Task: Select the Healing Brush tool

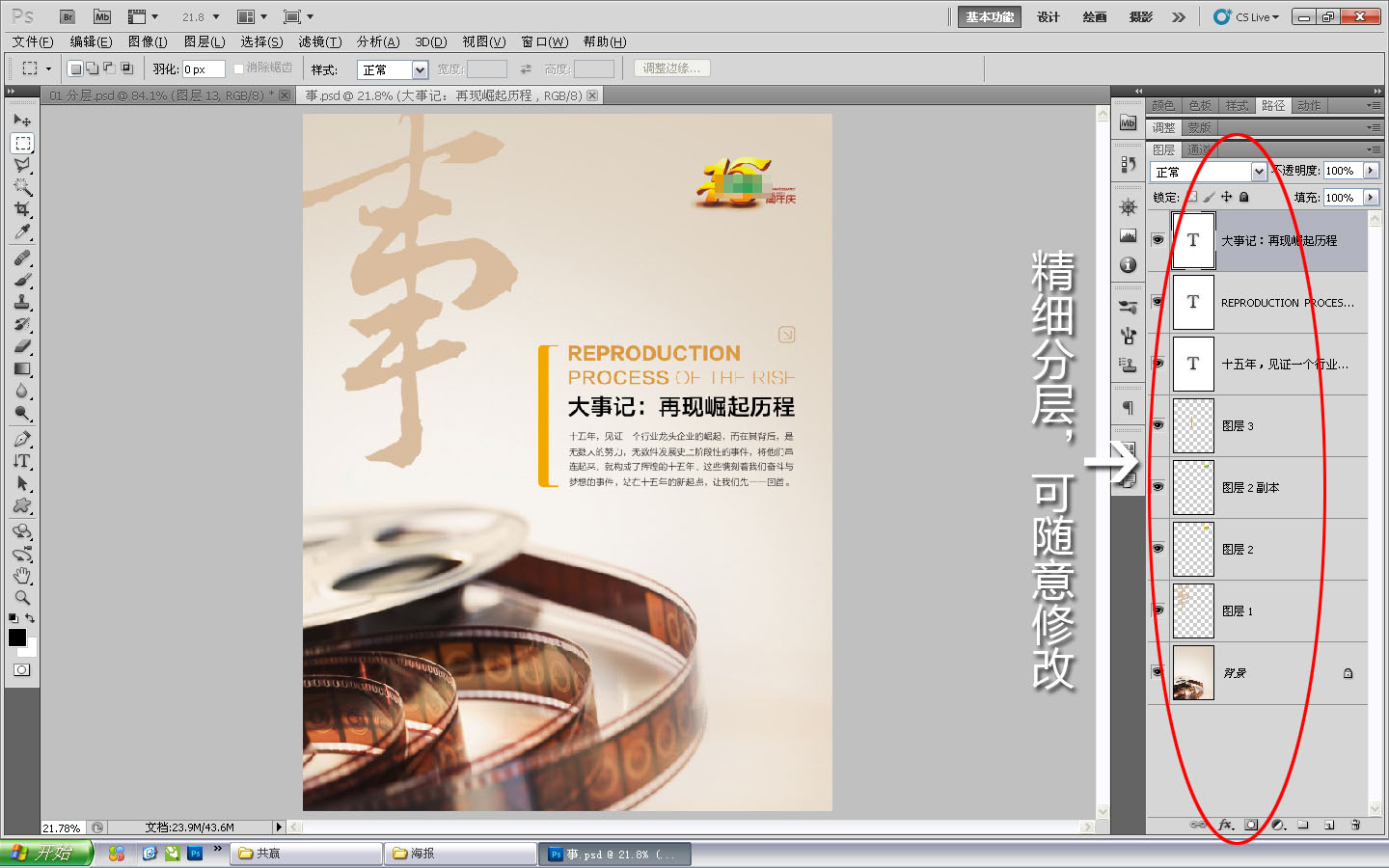Action: pos(22,258)
